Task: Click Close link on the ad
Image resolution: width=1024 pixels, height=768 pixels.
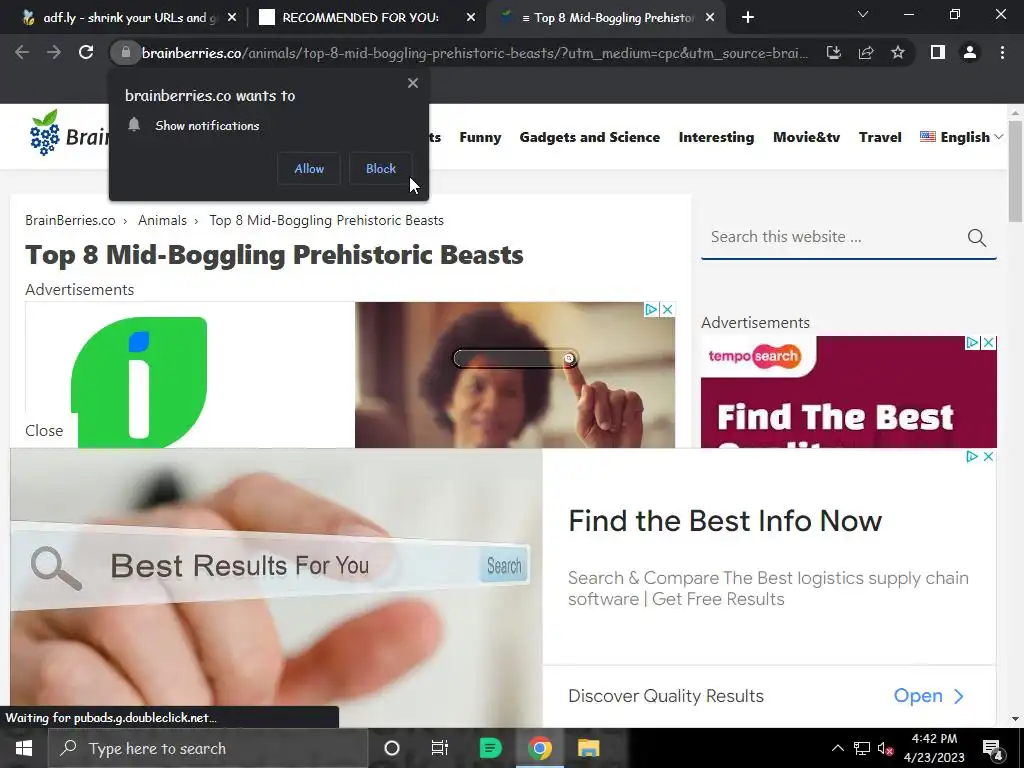Action: 44,430
